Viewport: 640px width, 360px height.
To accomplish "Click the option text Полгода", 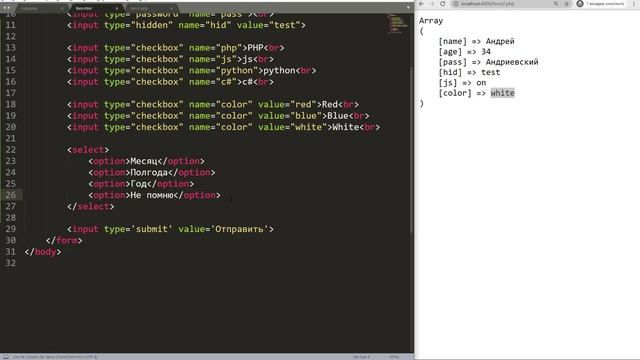I will click(x=149, y=173).
